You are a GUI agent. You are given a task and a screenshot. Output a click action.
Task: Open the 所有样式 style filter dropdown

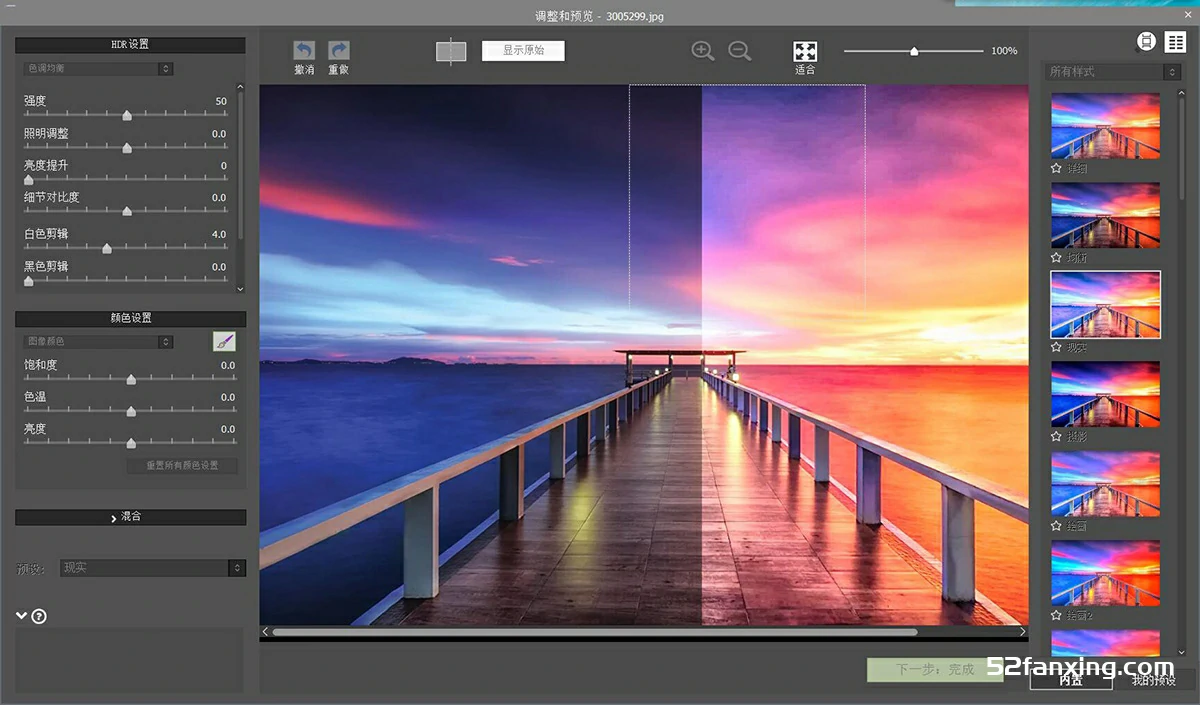coord(1113,72)
